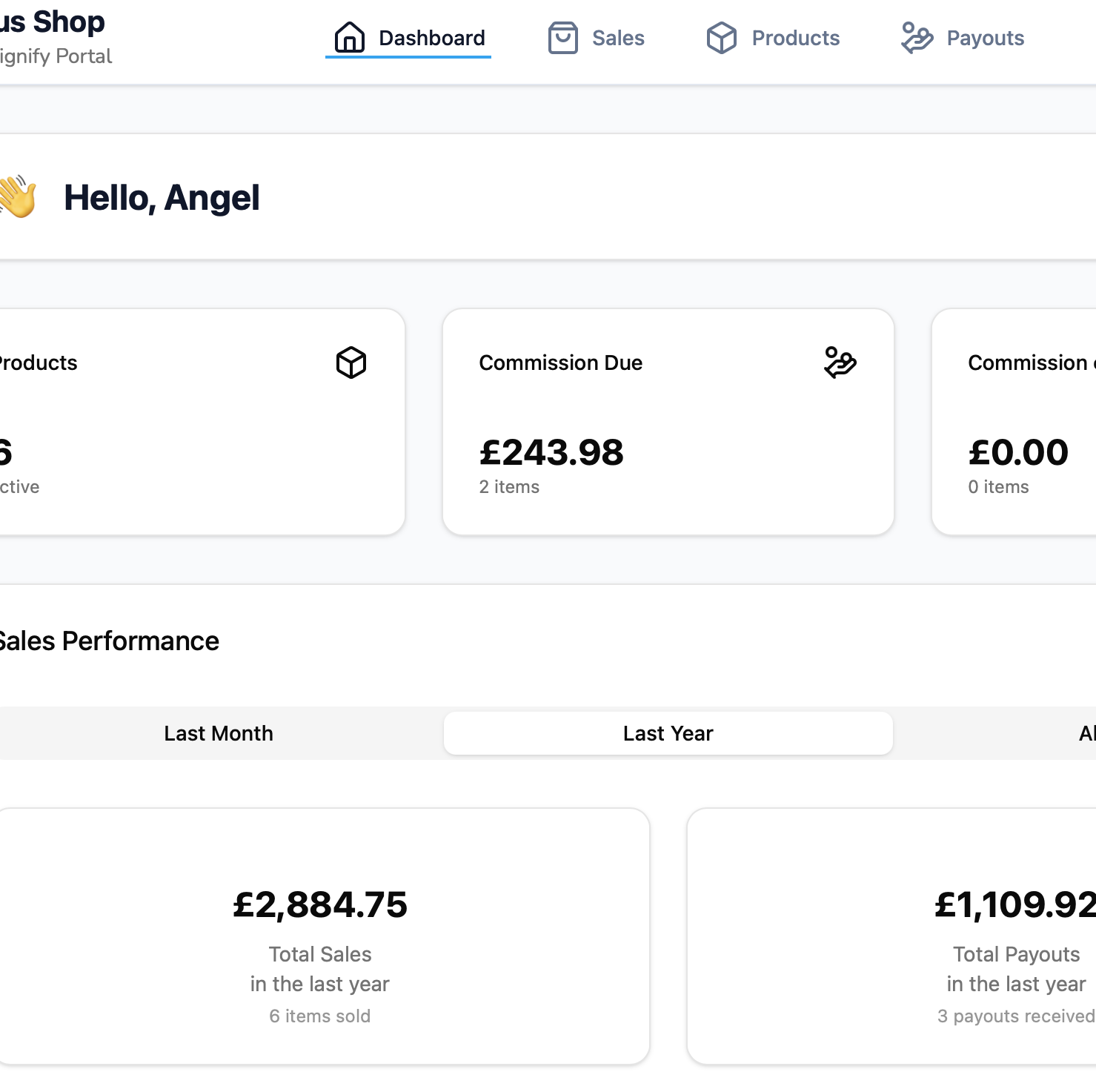
Task: Go to the Sales page label
Action: 618,38
